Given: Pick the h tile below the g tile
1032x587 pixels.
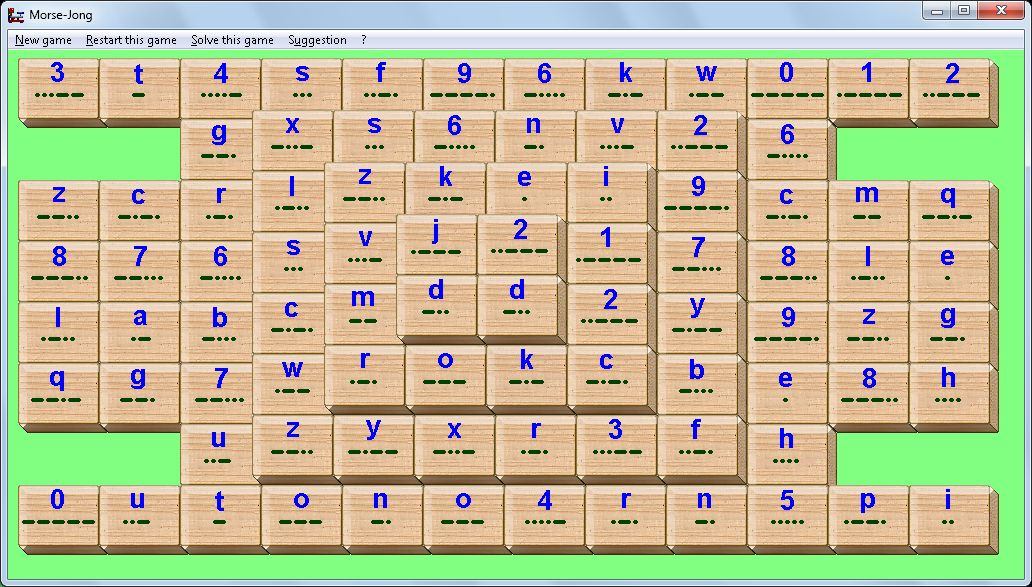Looking at the screenshot, I should (x=949, y=392).
